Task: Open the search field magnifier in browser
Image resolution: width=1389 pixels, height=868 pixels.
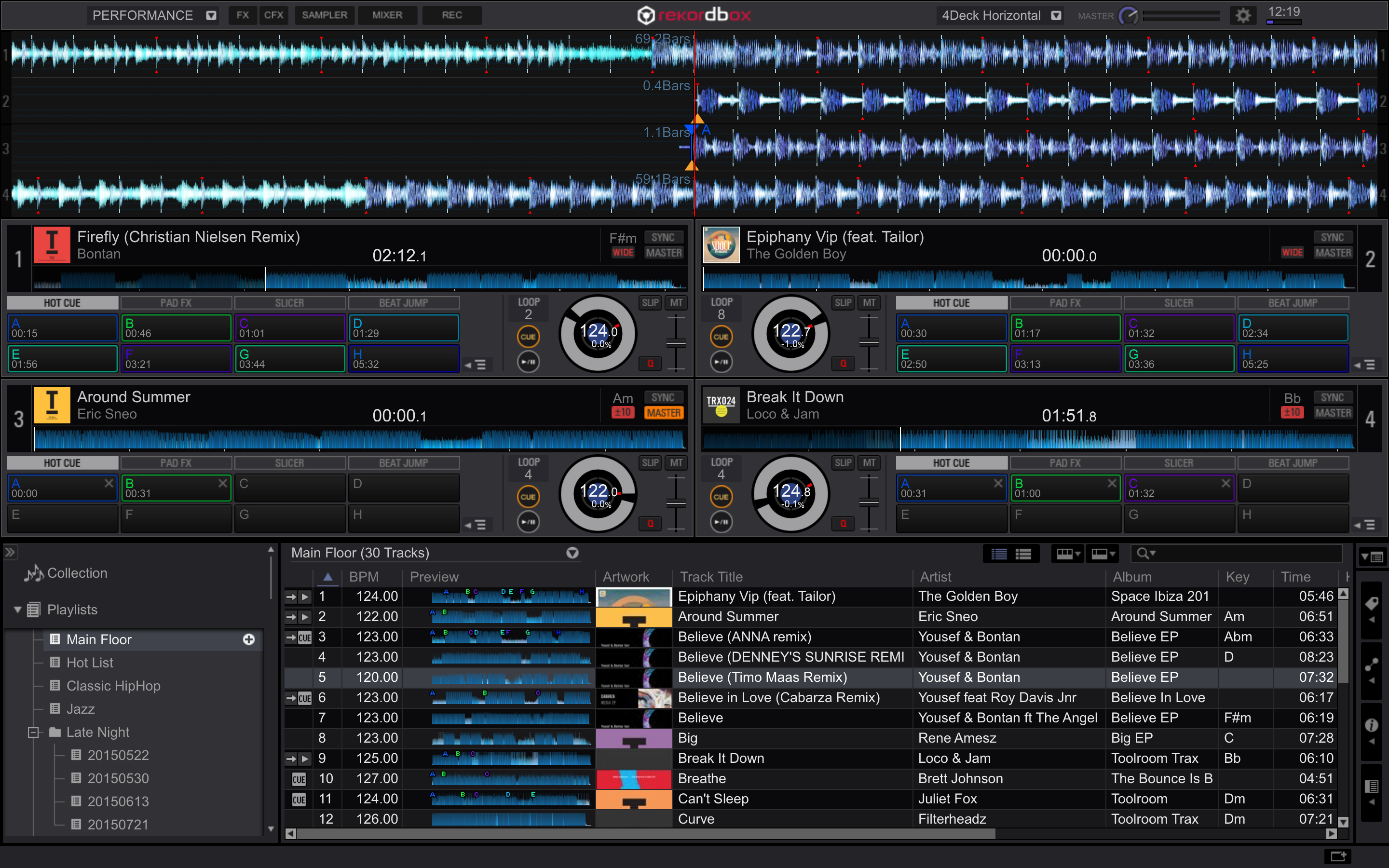Action: [1144, 553]
